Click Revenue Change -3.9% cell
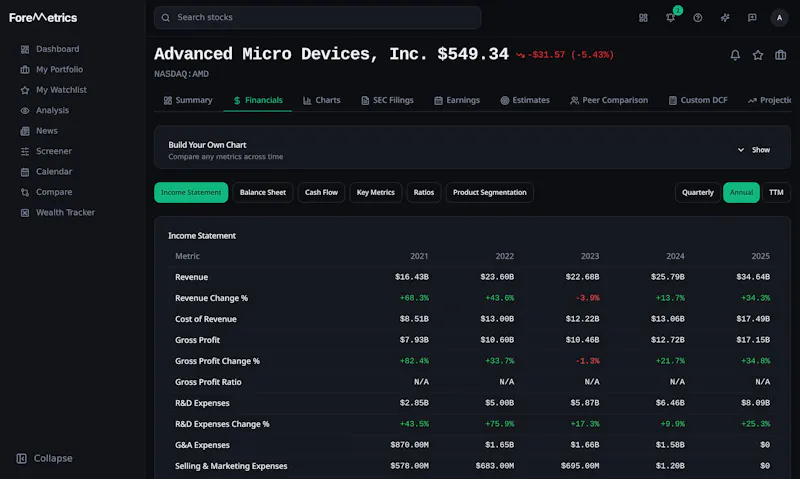 [x=587, y=298]
